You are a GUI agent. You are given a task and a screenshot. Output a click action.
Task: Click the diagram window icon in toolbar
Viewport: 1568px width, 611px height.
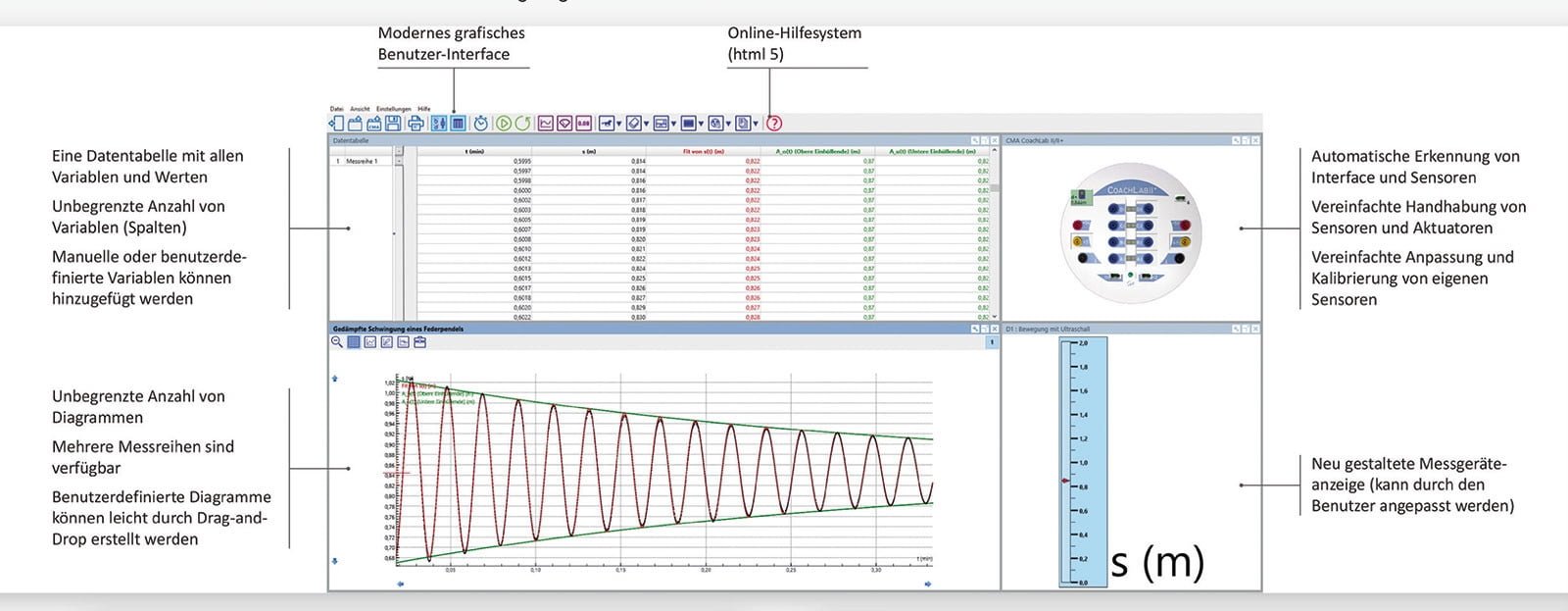click(546, 124)
